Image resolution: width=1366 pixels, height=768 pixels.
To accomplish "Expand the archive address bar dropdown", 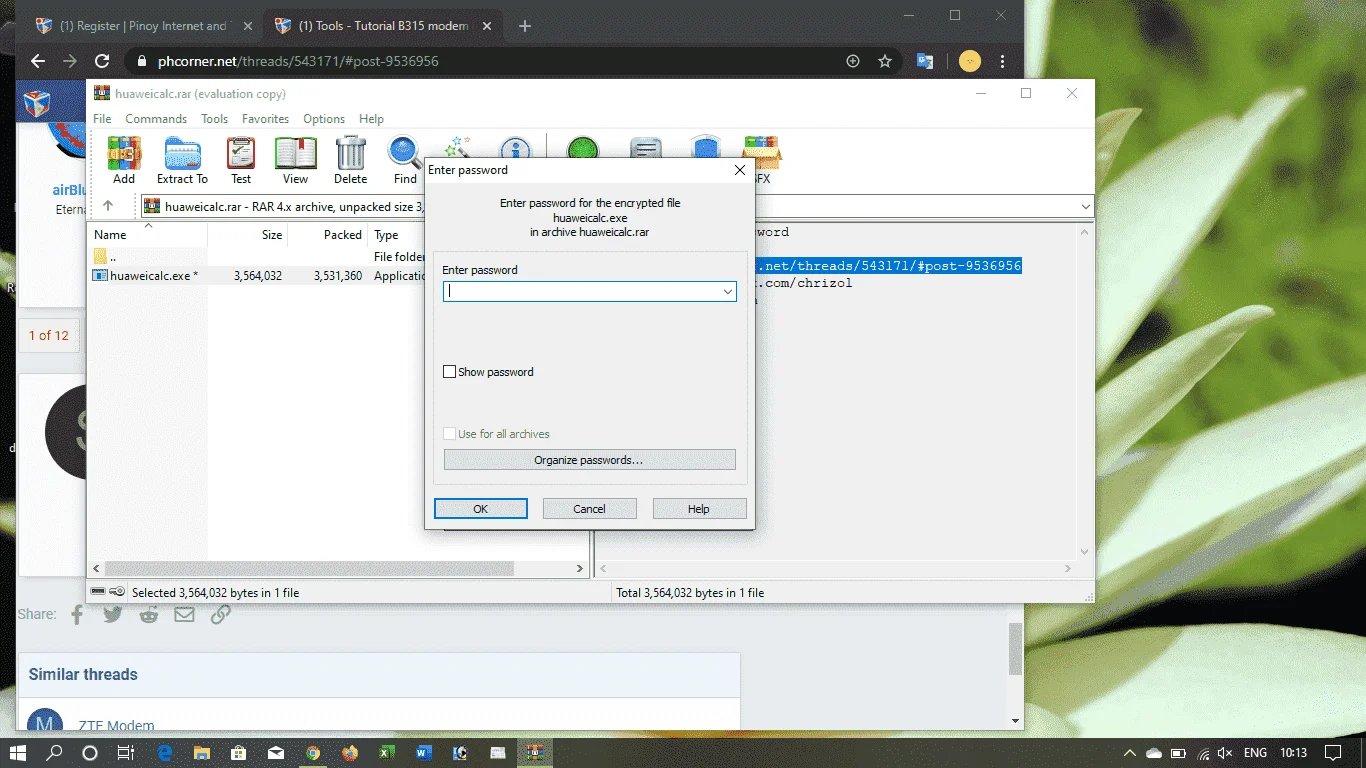I will [1086, 206].
